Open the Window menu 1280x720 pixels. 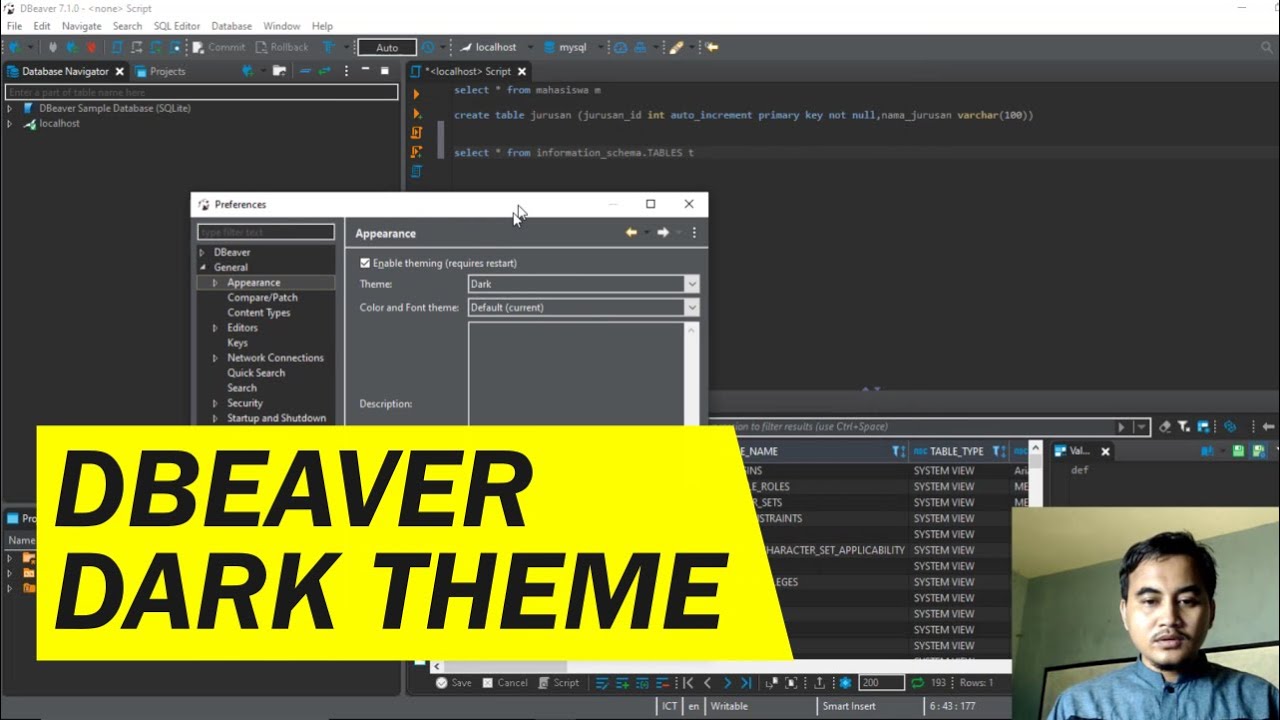pyautogui.click(x=282, y=26)
